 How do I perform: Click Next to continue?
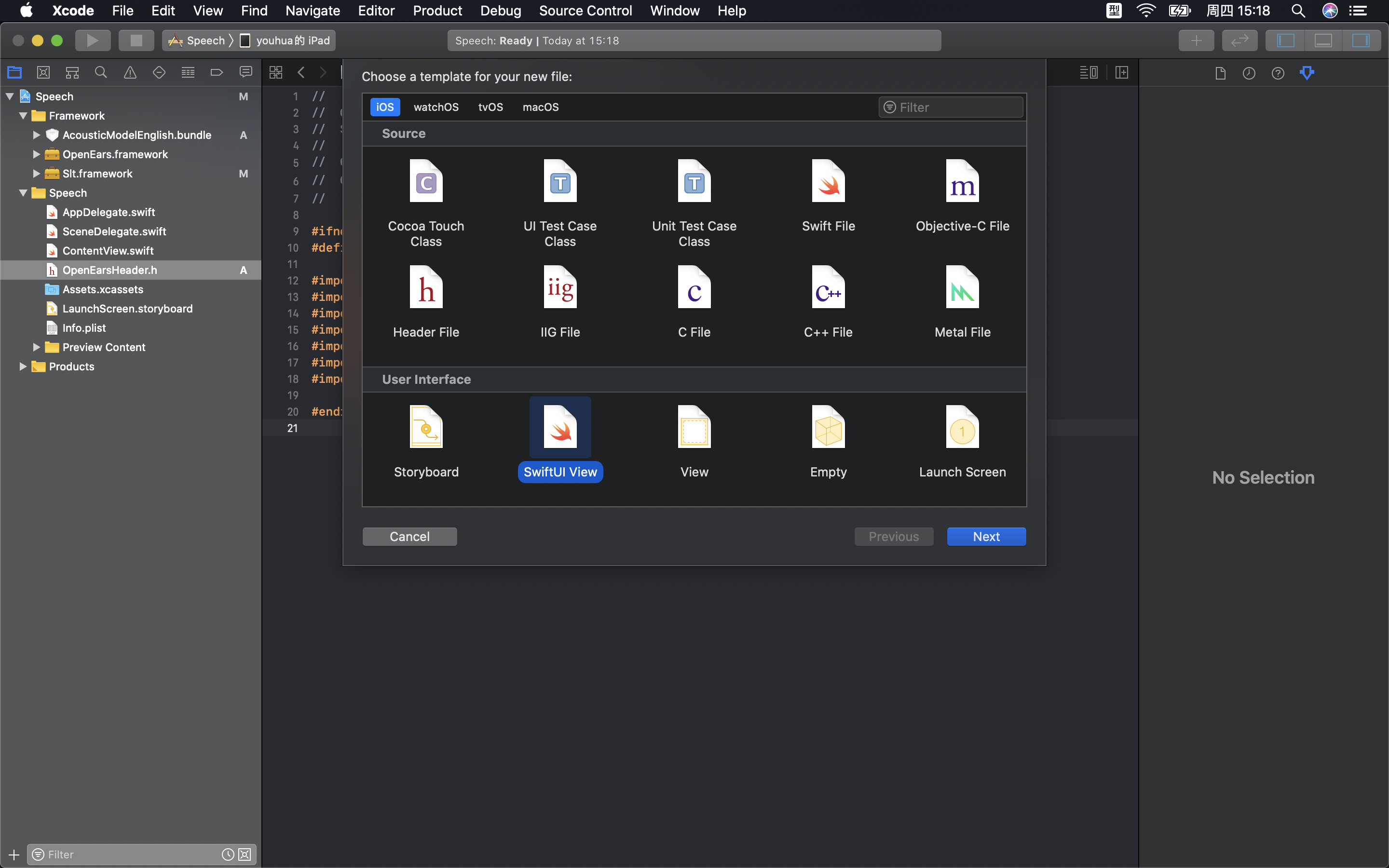tap(986, 536)
